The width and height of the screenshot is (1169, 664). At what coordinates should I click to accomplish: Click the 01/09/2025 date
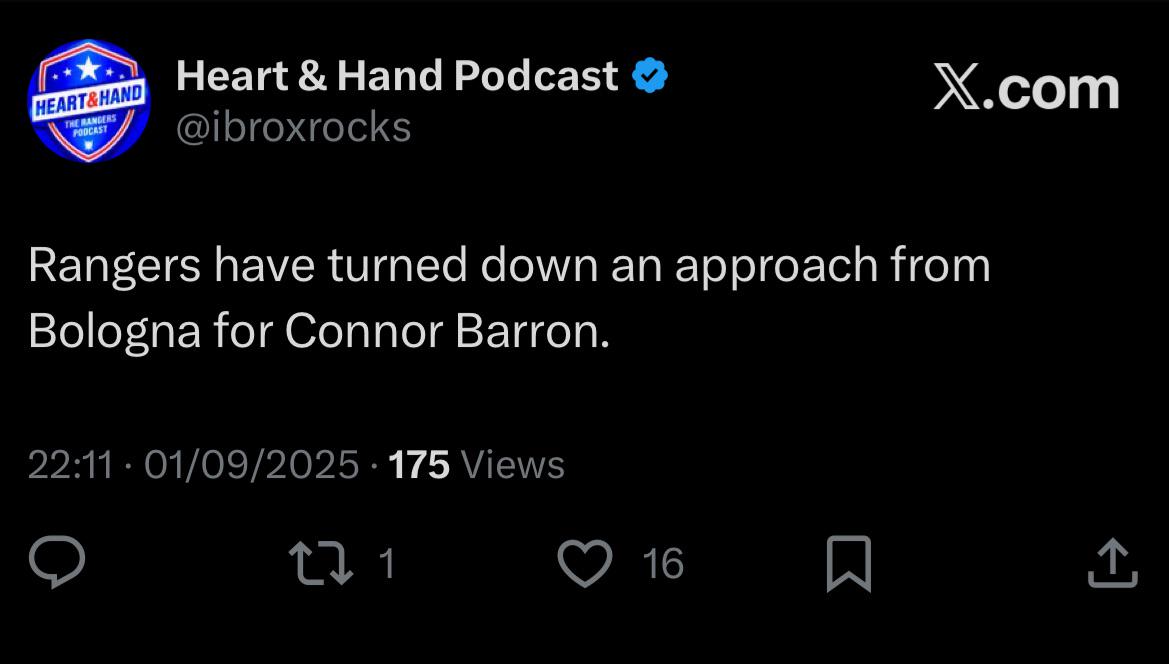(x=252, y=465)
